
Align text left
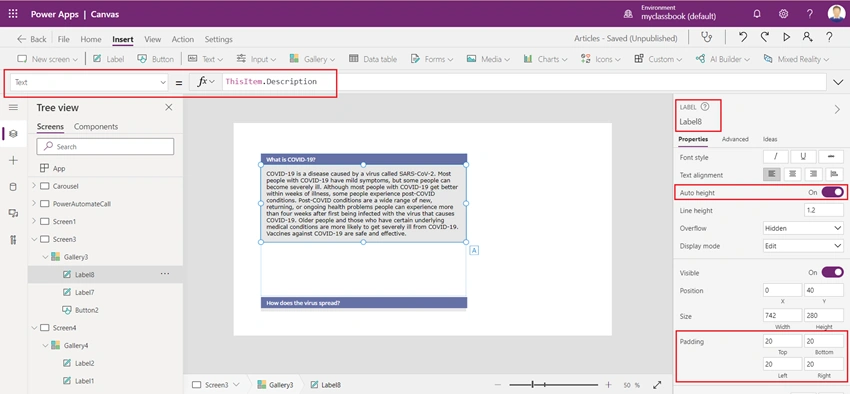pos(772,175)
